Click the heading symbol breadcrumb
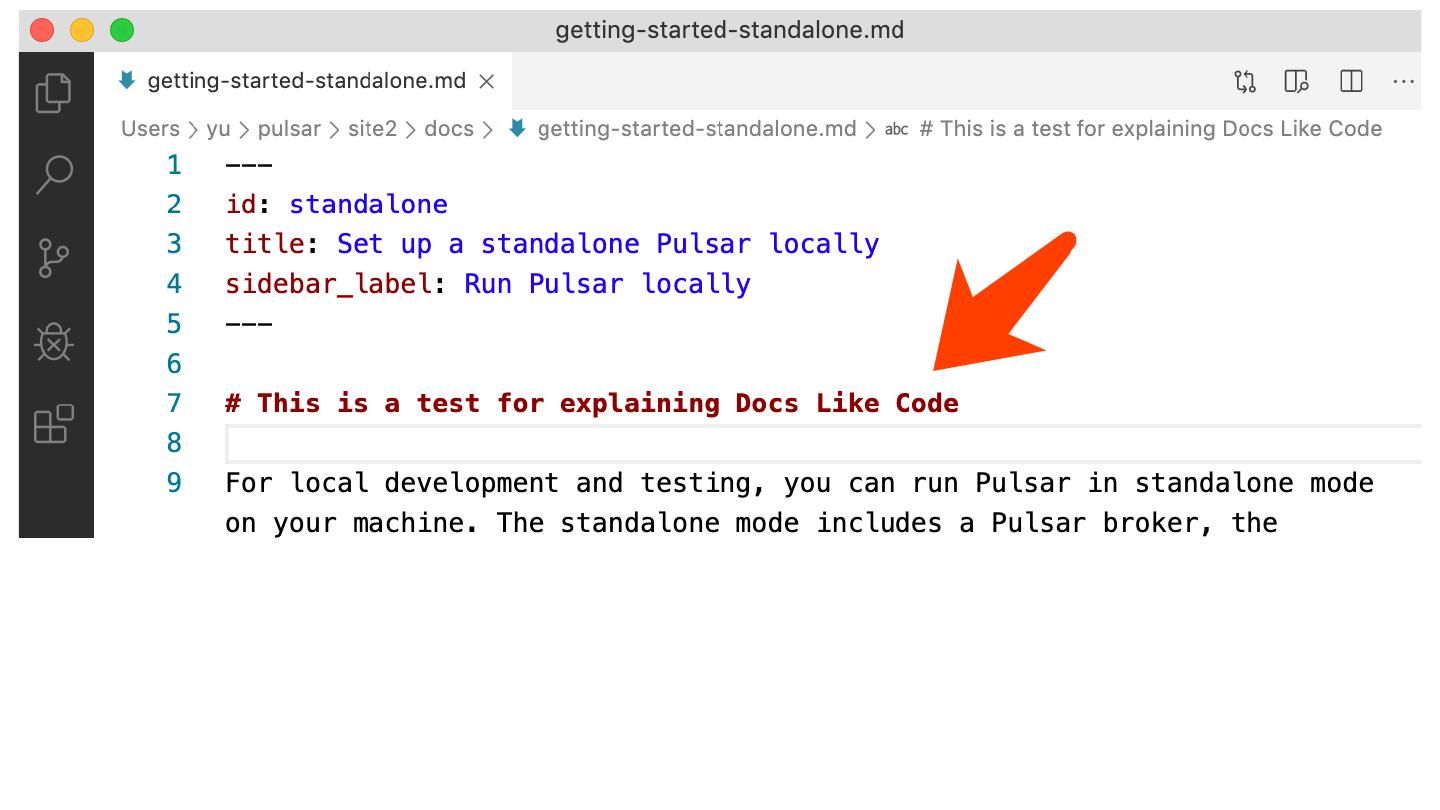1440x810 pixels. [x=1150, y=129]
